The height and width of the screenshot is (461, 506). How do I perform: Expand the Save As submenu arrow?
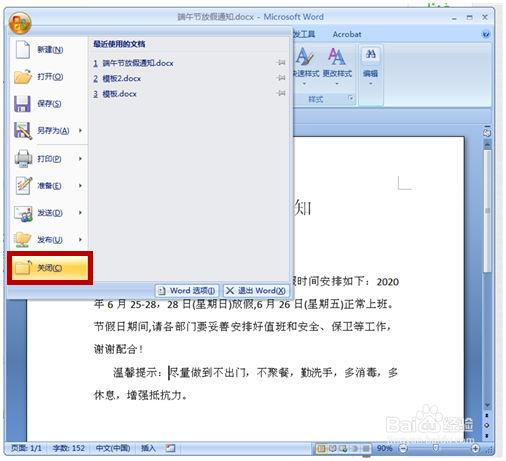pyautogui.click(x=80, y=130)
